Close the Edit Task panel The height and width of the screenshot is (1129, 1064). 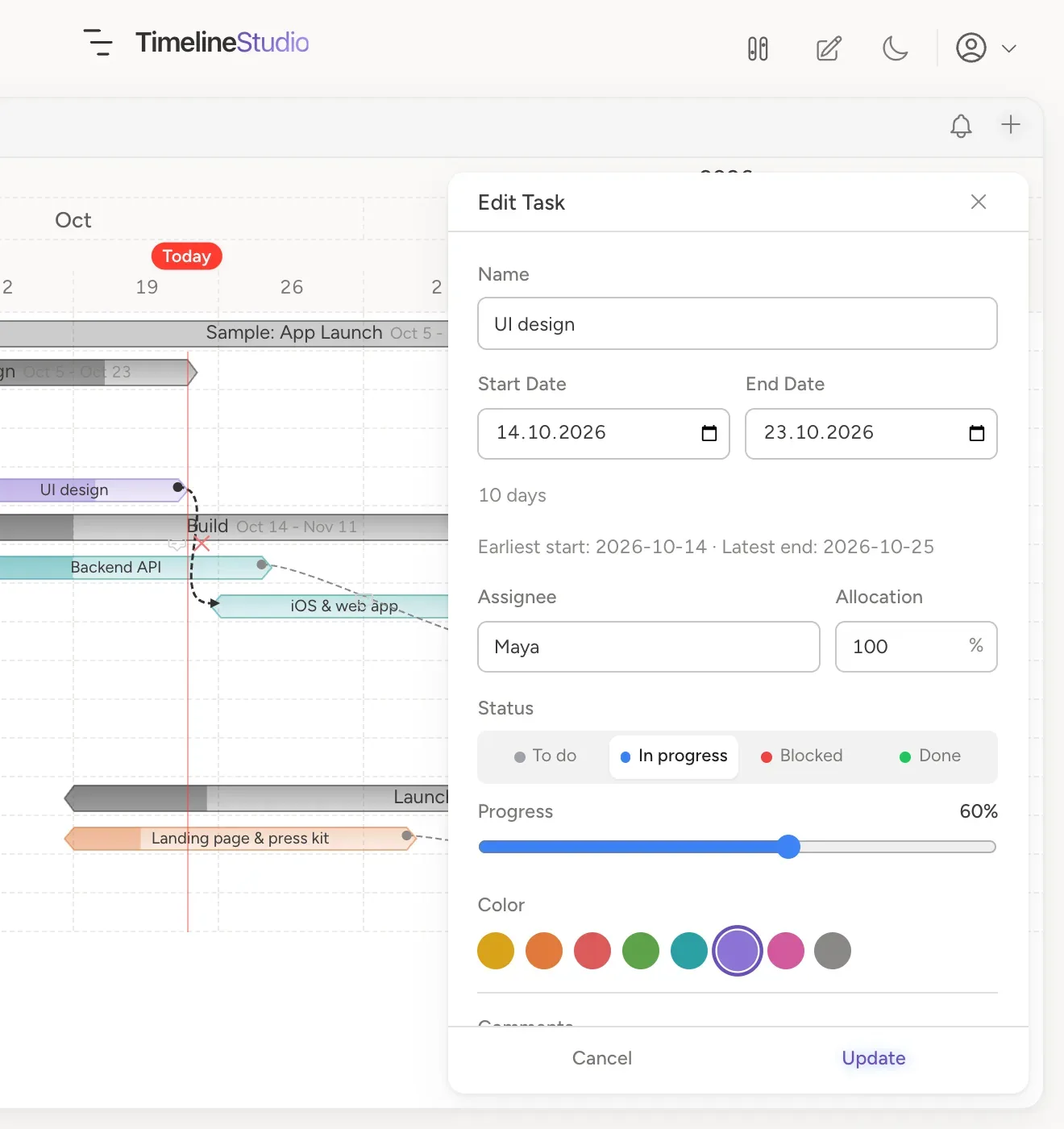[x=979, y=202]
